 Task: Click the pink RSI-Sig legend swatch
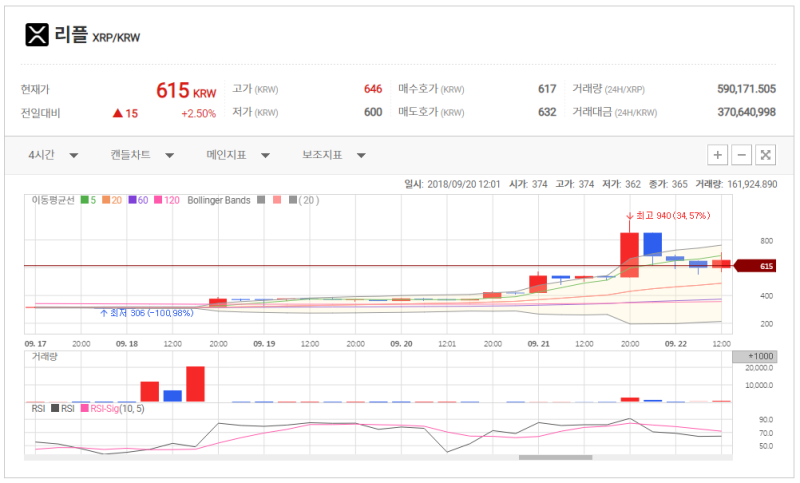(x=85, y=408)
